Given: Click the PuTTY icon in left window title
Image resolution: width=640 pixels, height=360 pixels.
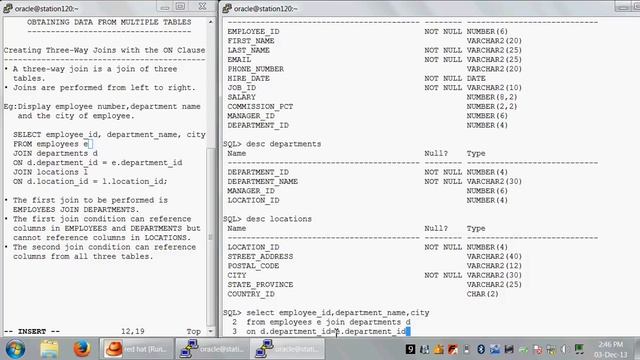Looking at the screenshot, I should [8, 8].
